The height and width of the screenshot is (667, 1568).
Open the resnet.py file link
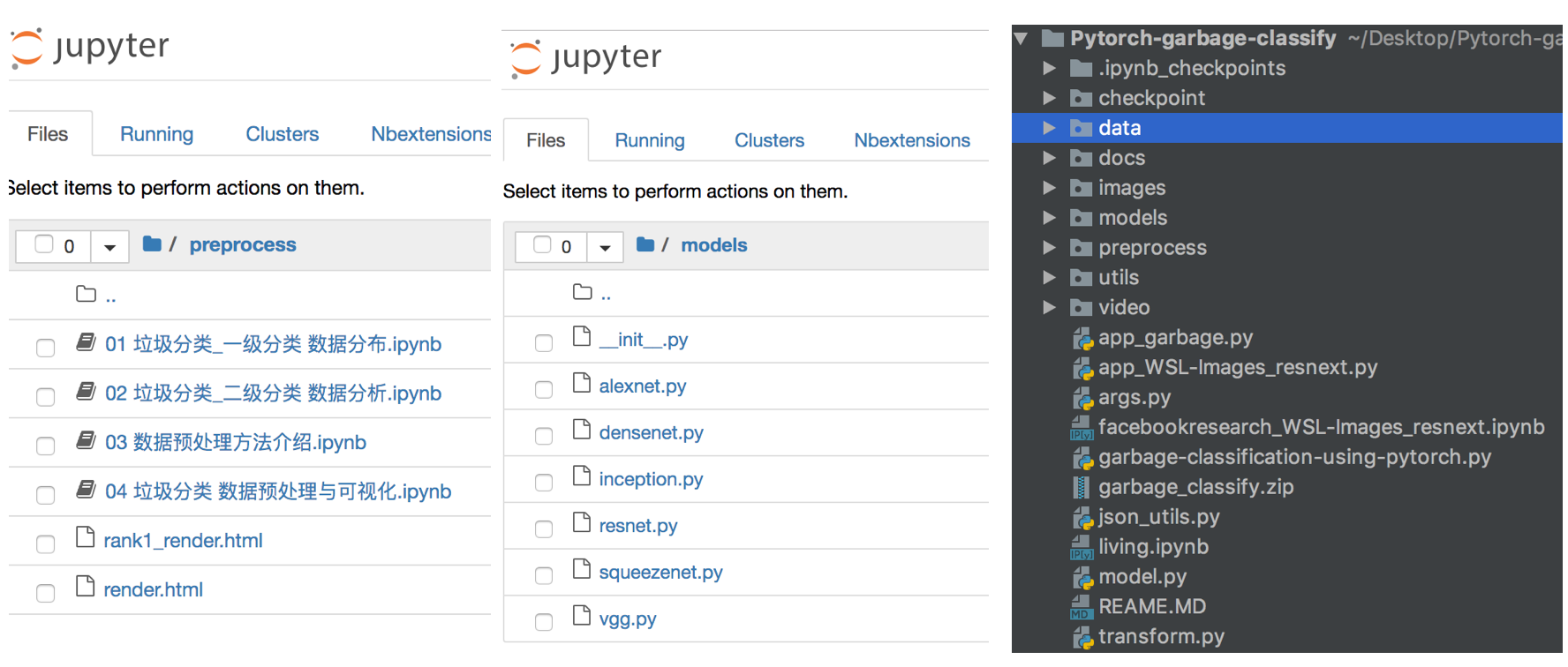(x=637, y=526)
